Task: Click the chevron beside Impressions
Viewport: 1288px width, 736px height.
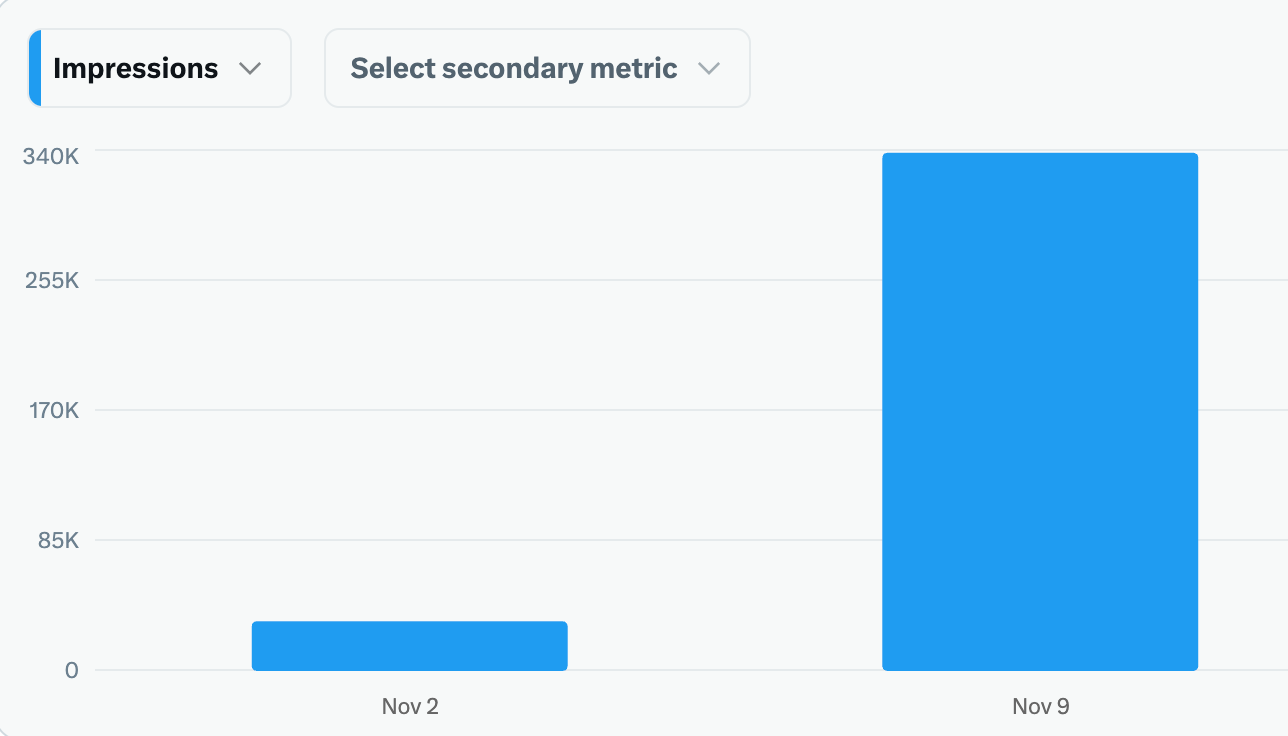Action: click(251, 68)
